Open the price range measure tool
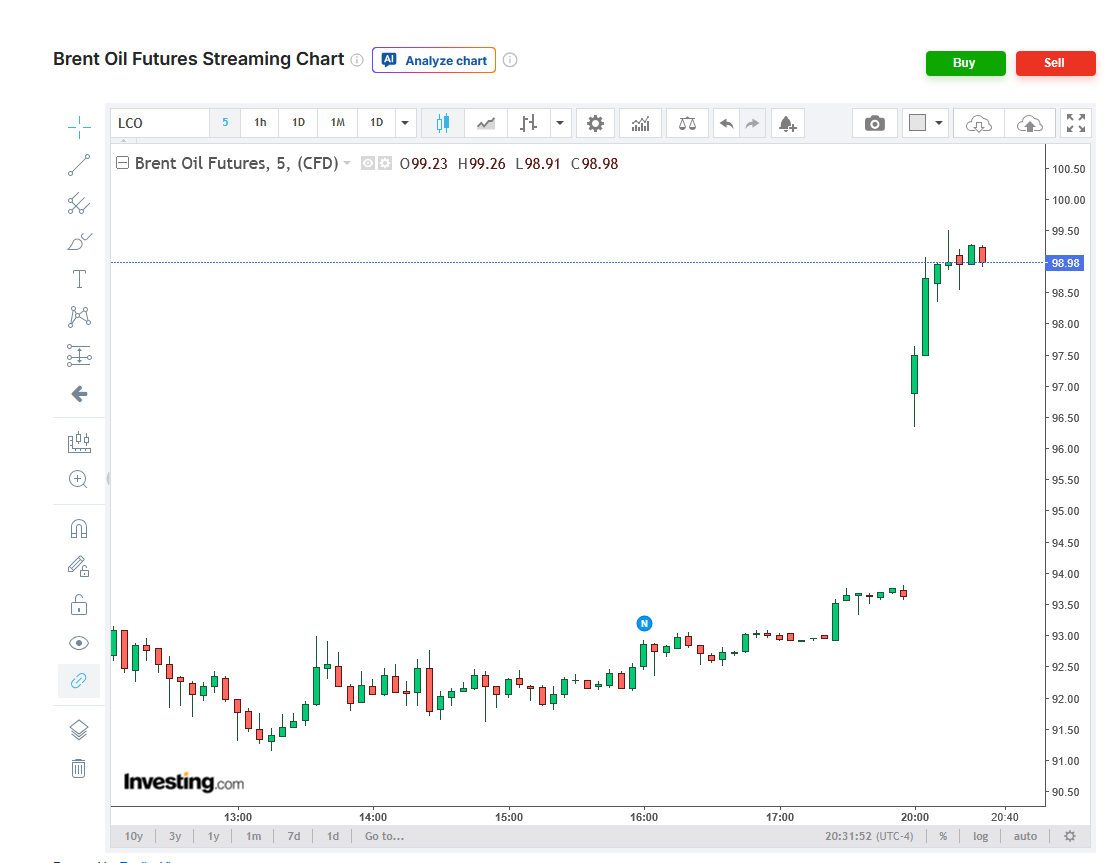The image size is (1108, 863). [x=79, y=442]
